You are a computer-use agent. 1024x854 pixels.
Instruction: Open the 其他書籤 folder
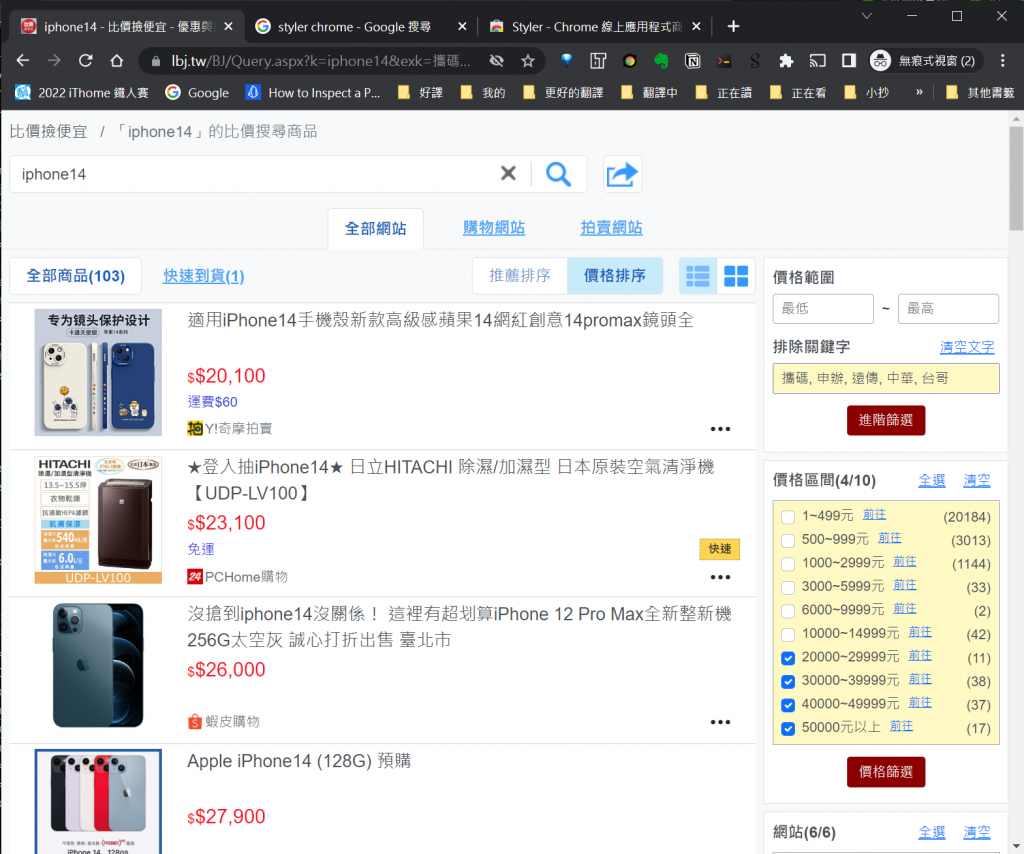click(980, 93)
